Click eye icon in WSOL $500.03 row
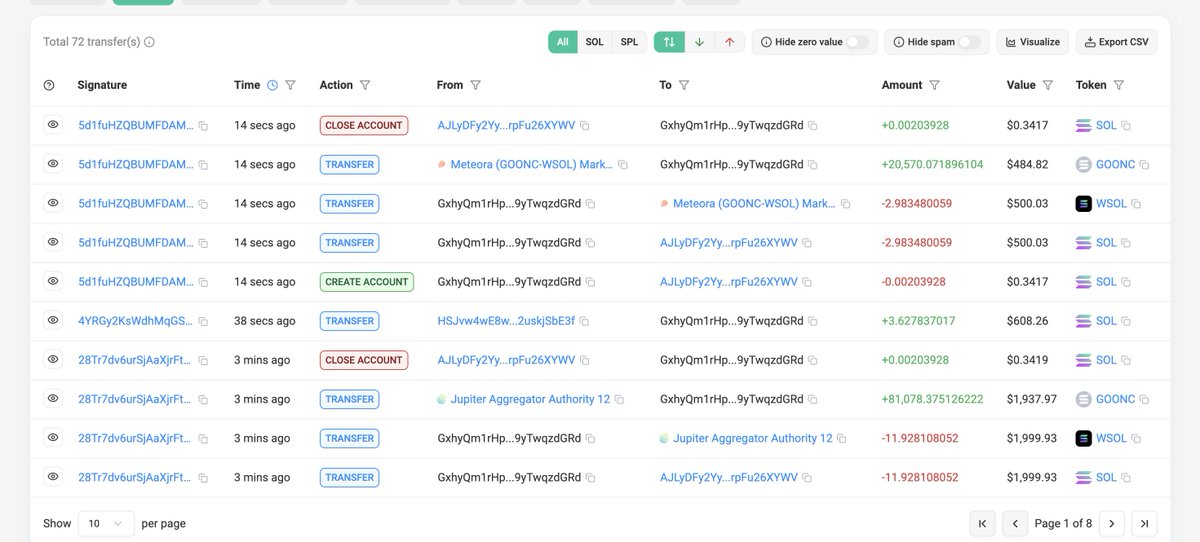This screenshot has width=1200, height=542. point(53,203)
